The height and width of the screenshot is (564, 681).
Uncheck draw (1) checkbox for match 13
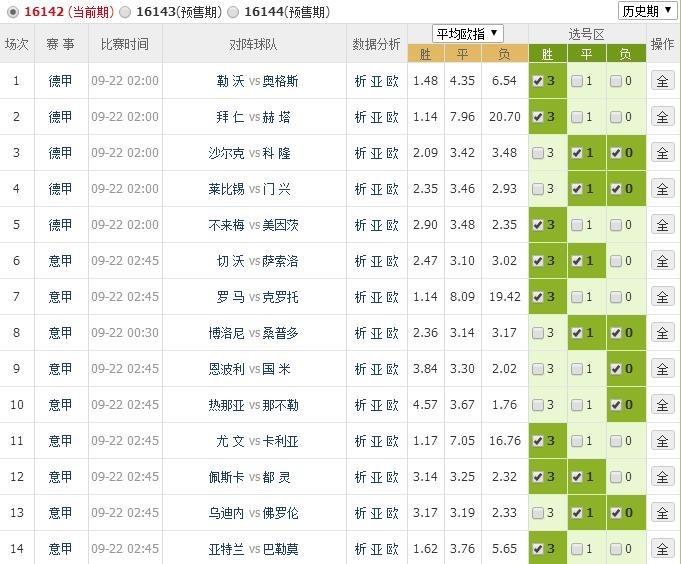click(x=577, y=513)
